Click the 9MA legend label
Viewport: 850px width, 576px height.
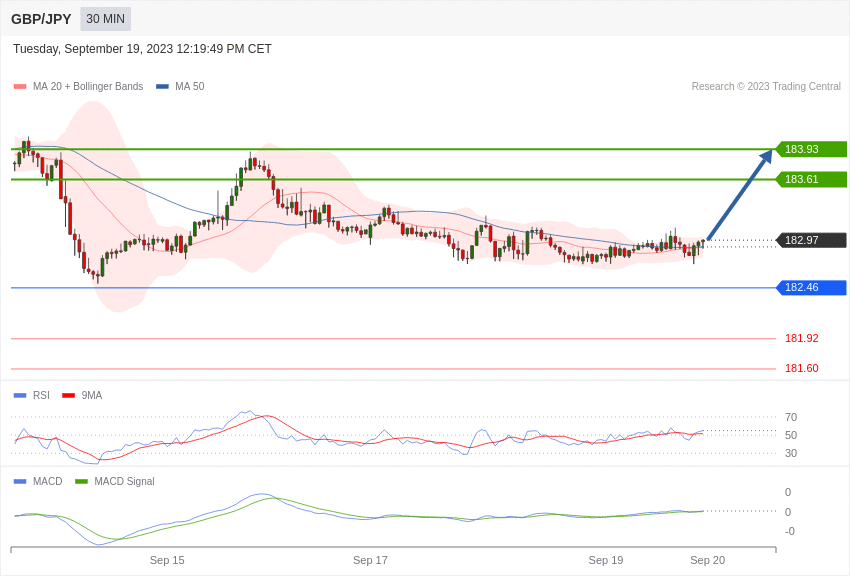coord(92,396)
